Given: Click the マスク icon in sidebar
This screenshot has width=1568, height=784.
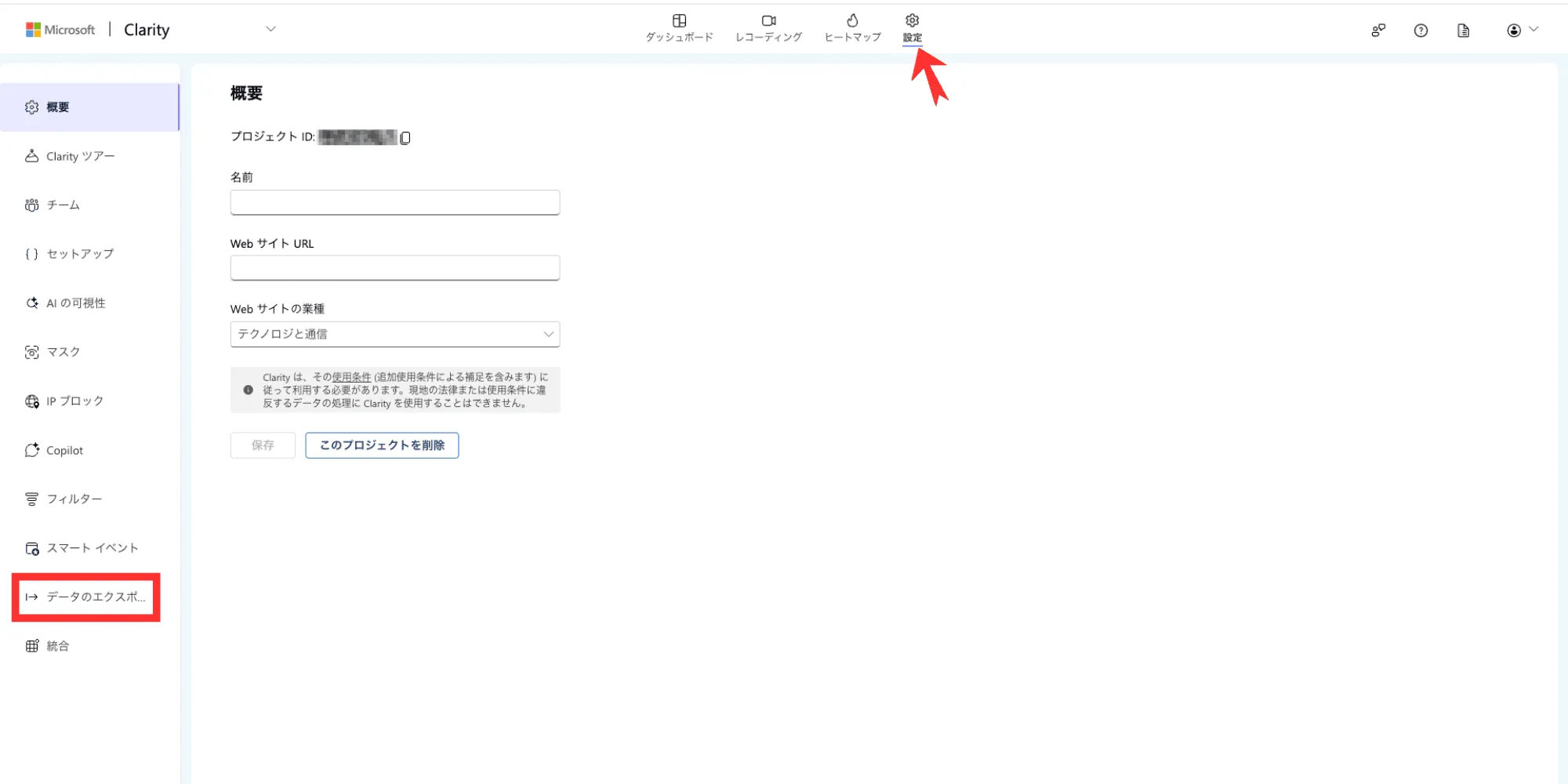Looking at the screenshot, I should coord(31,352).
